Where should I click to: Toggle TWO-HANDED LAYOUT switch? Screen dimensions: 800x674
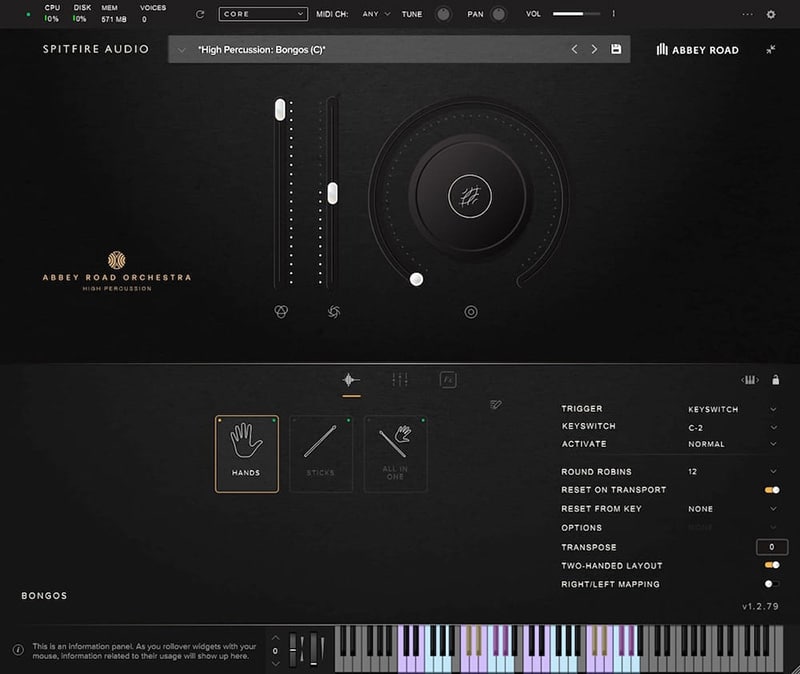coord(772,565)
